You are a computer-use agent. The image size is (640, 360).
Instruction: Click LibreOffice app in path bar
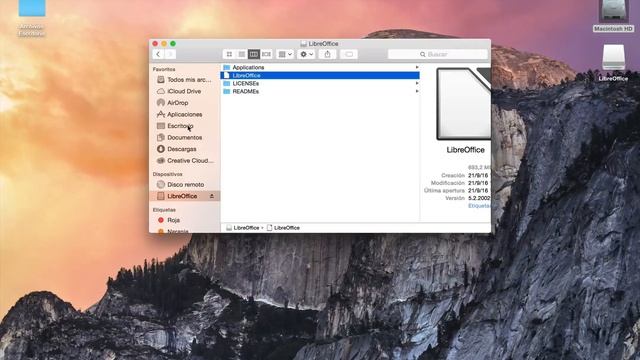(x=283, y=228)
